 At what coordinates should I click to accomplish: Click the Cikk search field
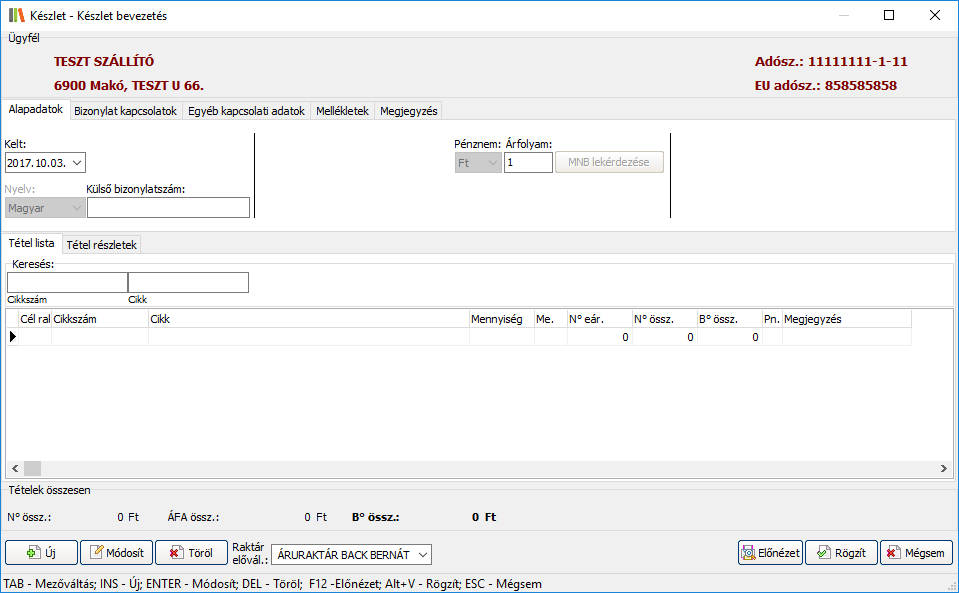188,283
